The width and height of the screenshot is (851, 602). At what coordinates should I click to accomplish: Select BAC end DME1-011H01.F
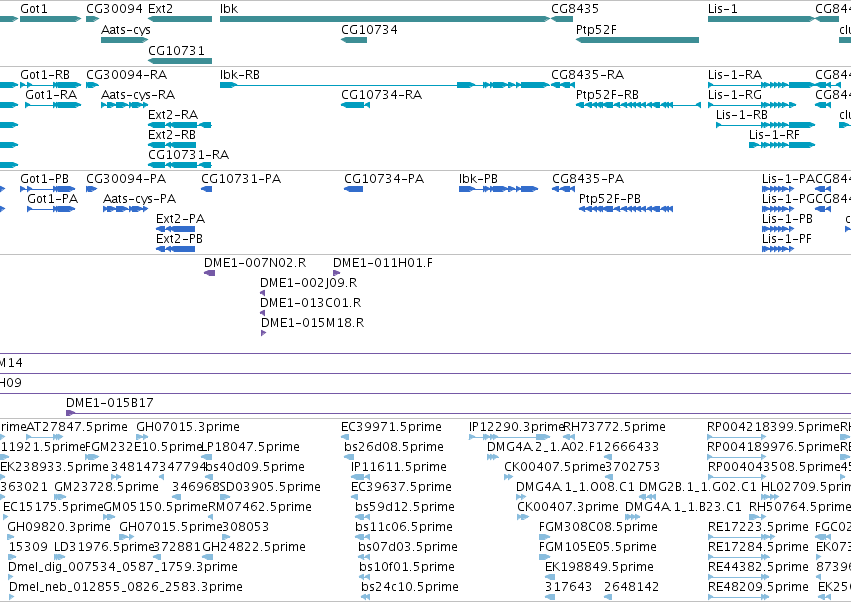point(336,273)
